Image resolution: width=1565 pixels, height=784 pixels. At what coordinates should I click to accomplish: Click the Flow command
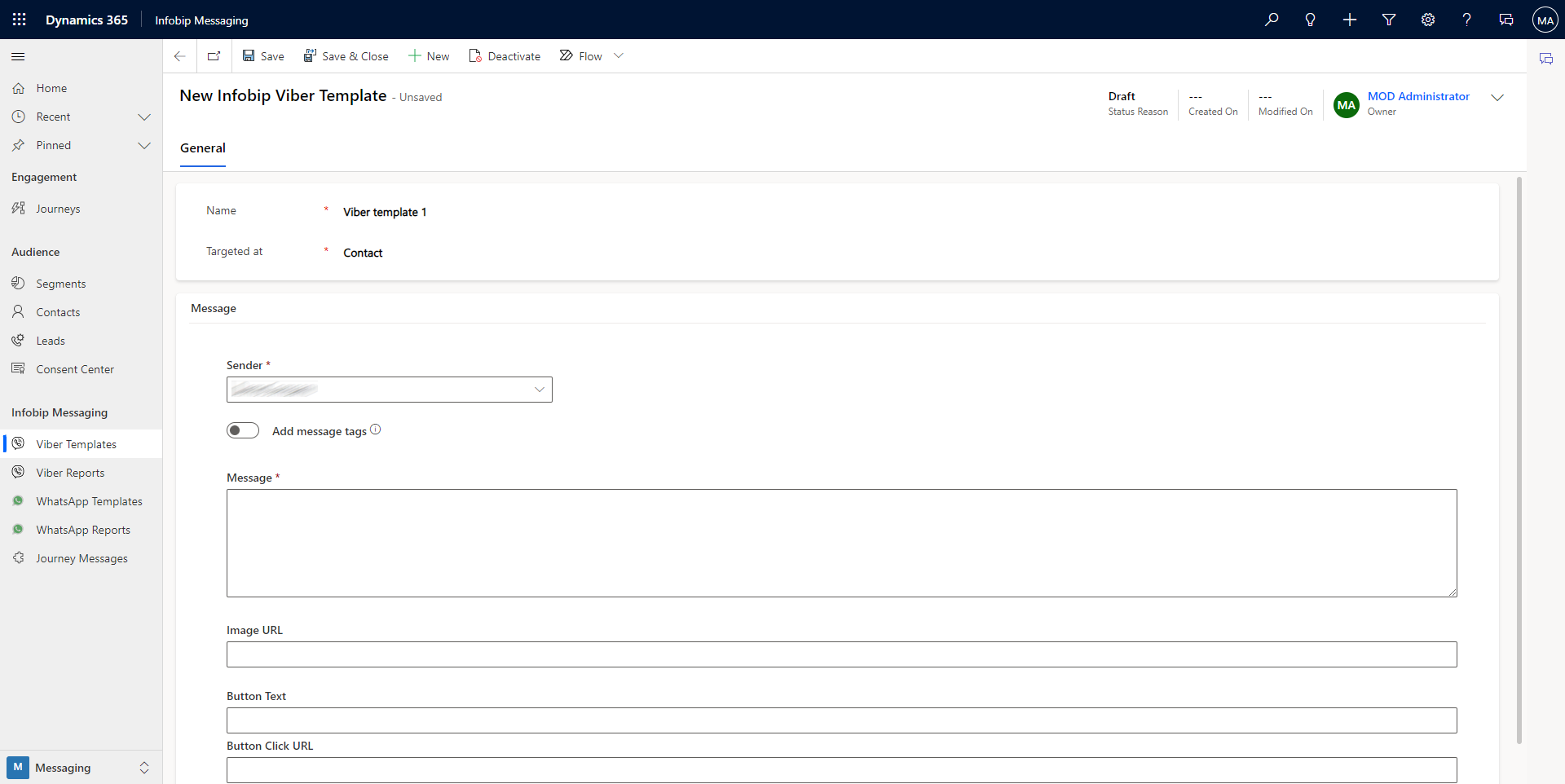(581, 56)
